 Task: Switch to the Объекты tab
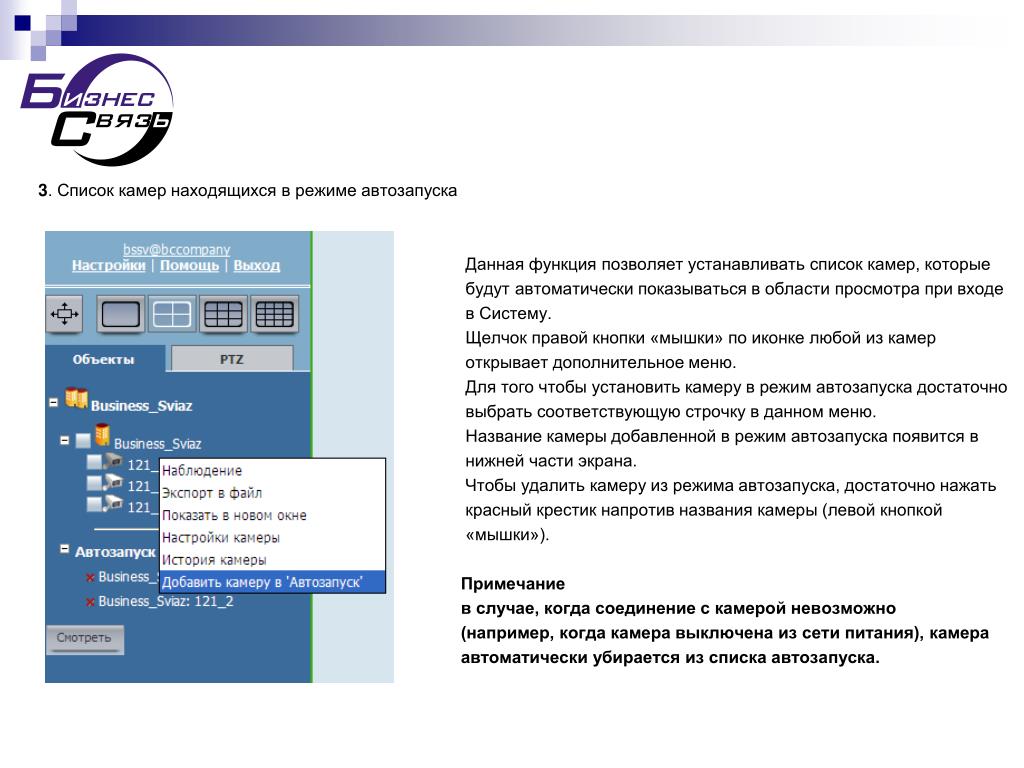tap(104, 359)
